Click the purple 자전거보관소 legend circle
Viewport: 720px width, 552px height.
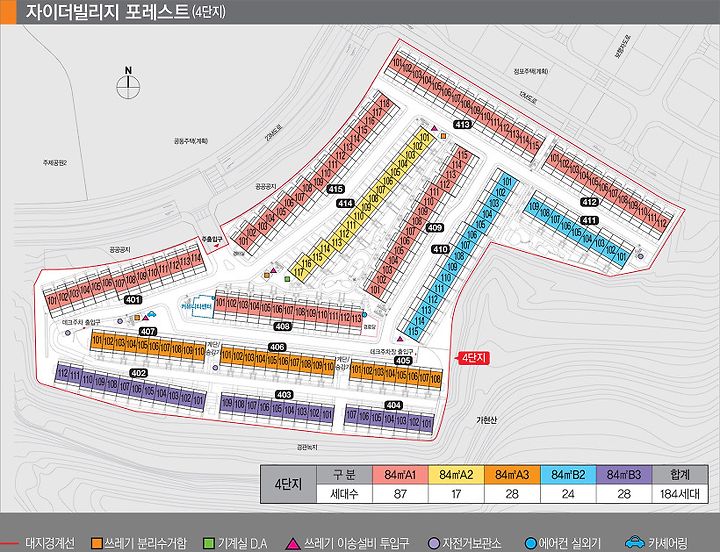(x=433, y=543)
